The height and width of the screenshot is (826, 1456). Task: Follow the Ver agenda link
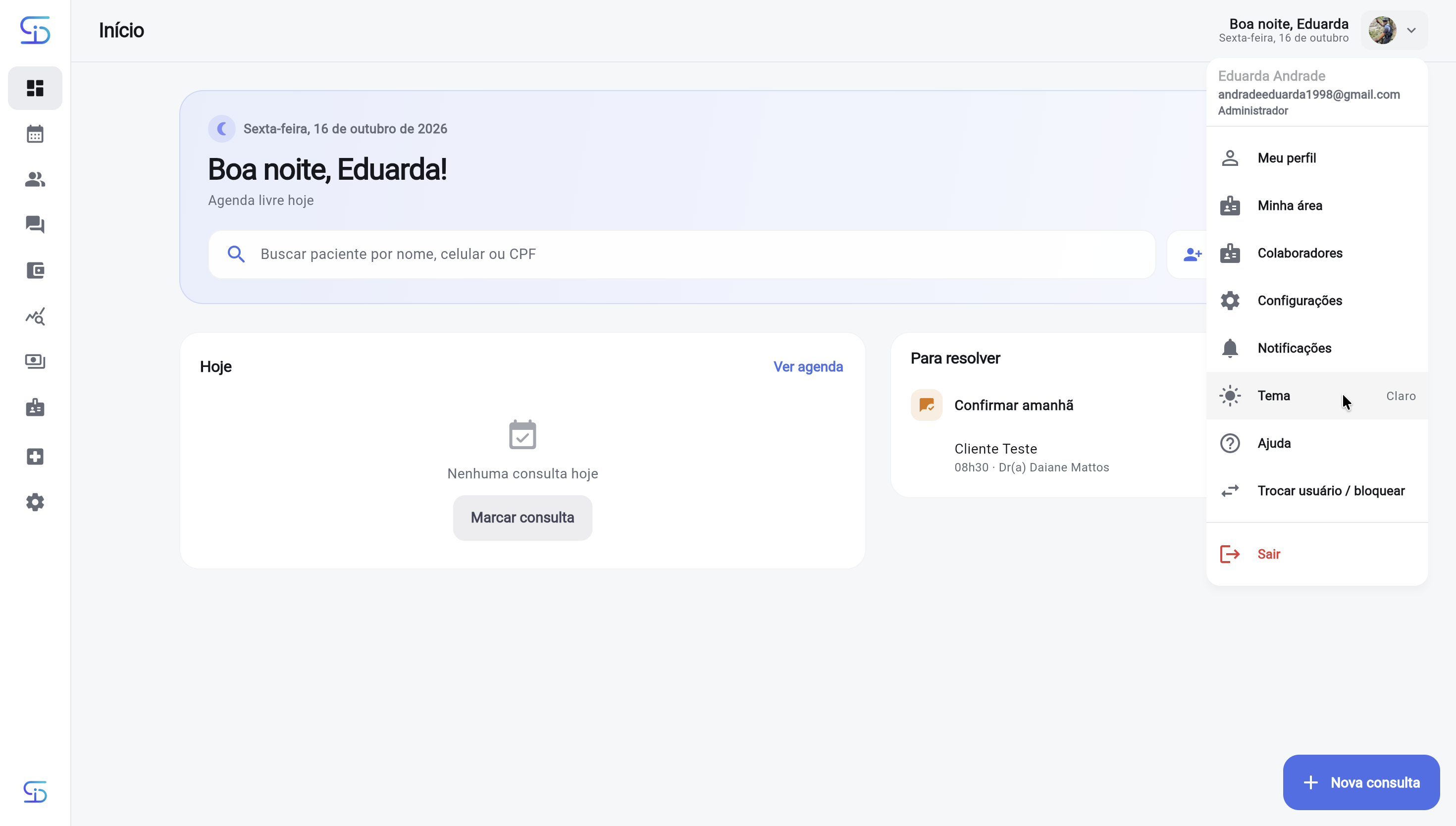(x=808, y=367)
